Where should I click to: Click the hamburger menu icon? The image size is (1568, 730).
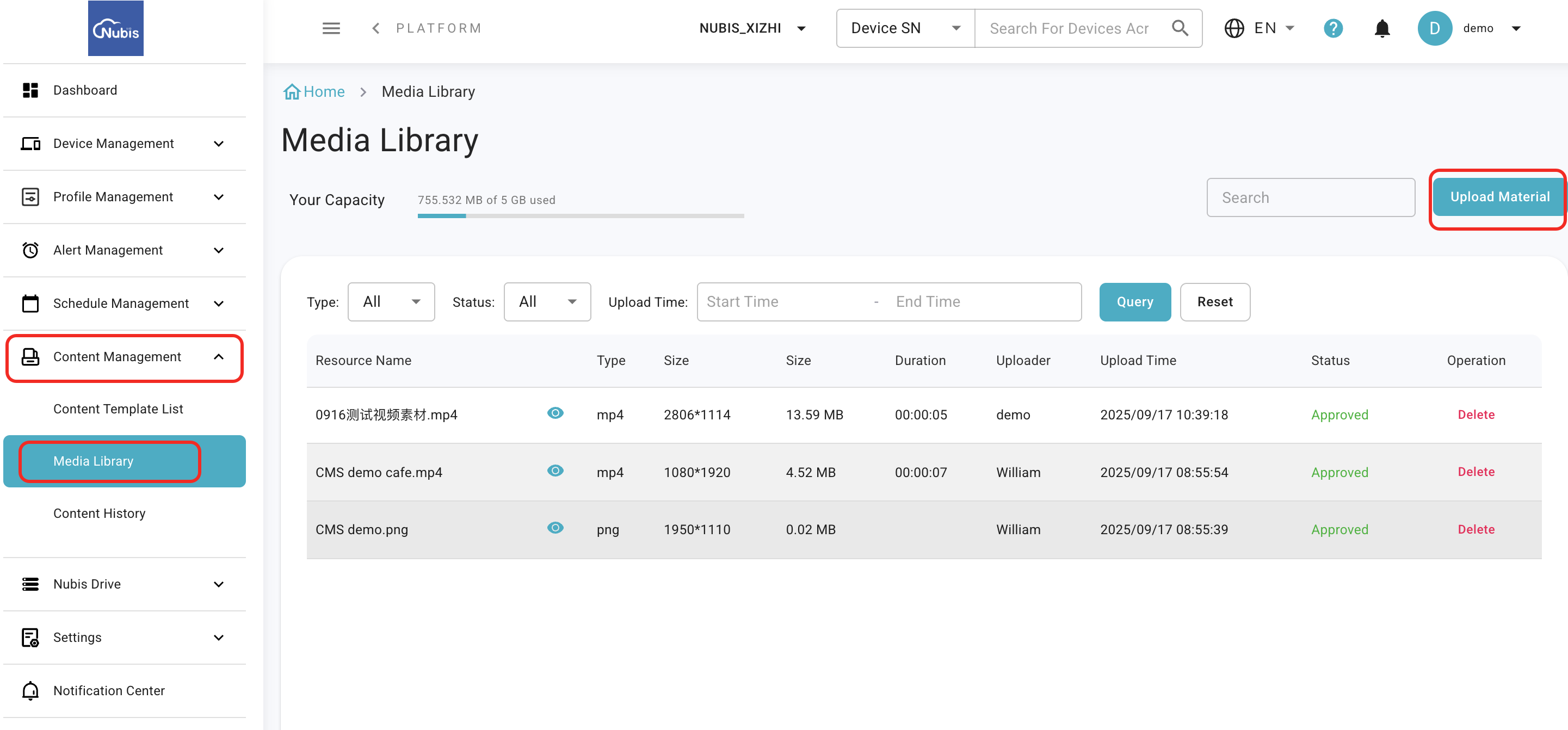click(x=331, y=28)
